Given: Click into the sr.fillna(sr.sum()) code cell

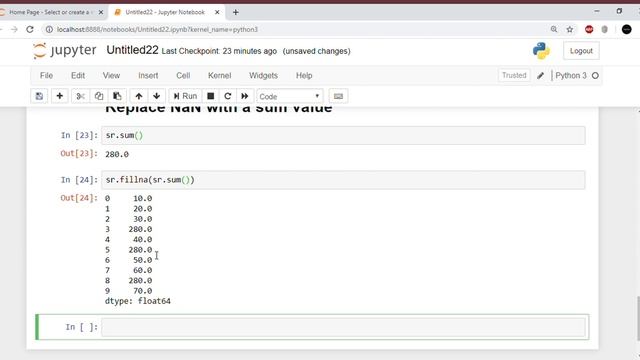Looking at the screenshot, I should pyautogui.click(x=343, y=180).
